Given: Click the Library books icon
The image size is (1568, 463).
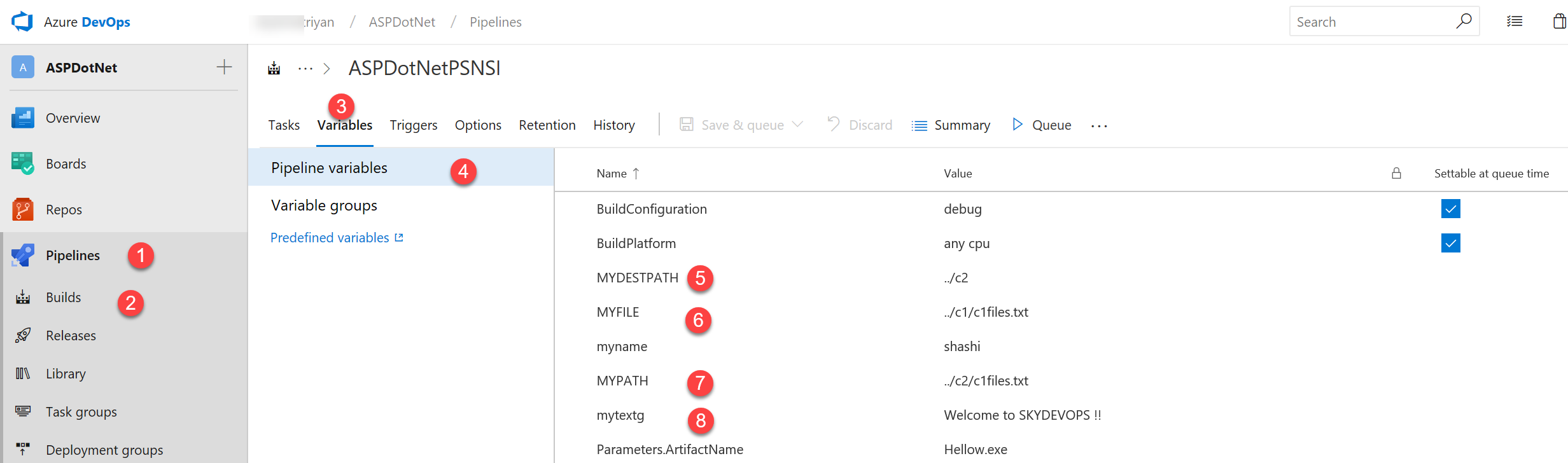Looking at the screenshot, I should coord(23,373).
